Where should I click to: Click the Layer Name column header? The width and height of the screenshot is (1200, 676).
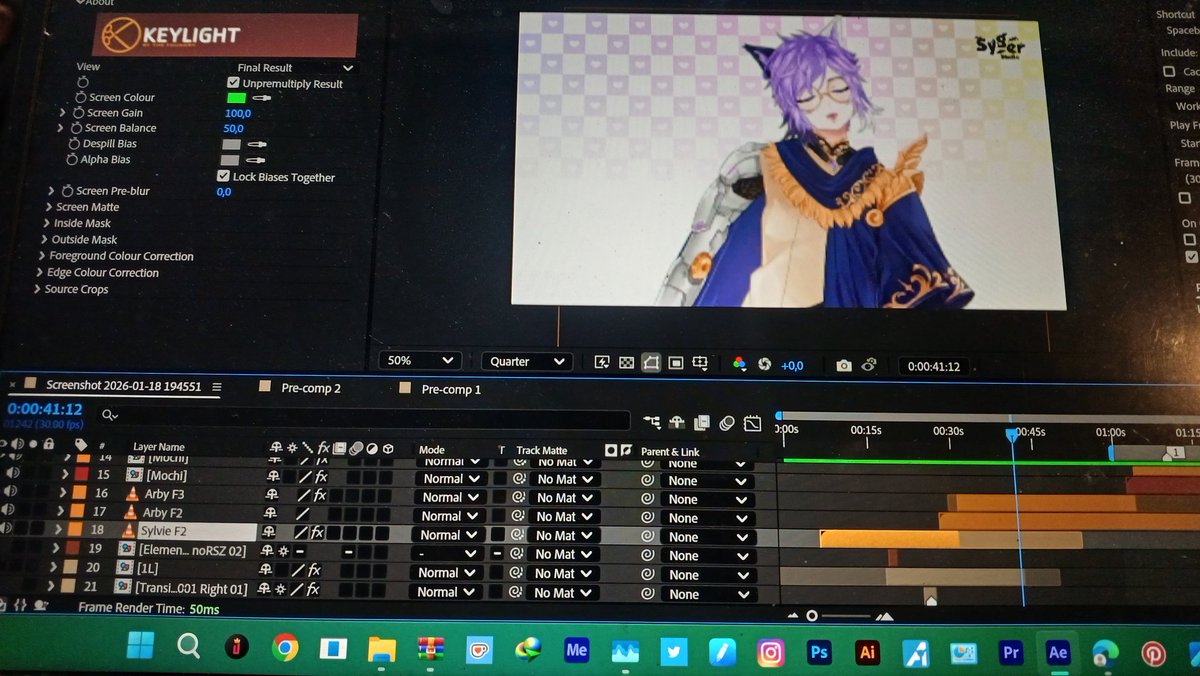click(x=159, y=447)
